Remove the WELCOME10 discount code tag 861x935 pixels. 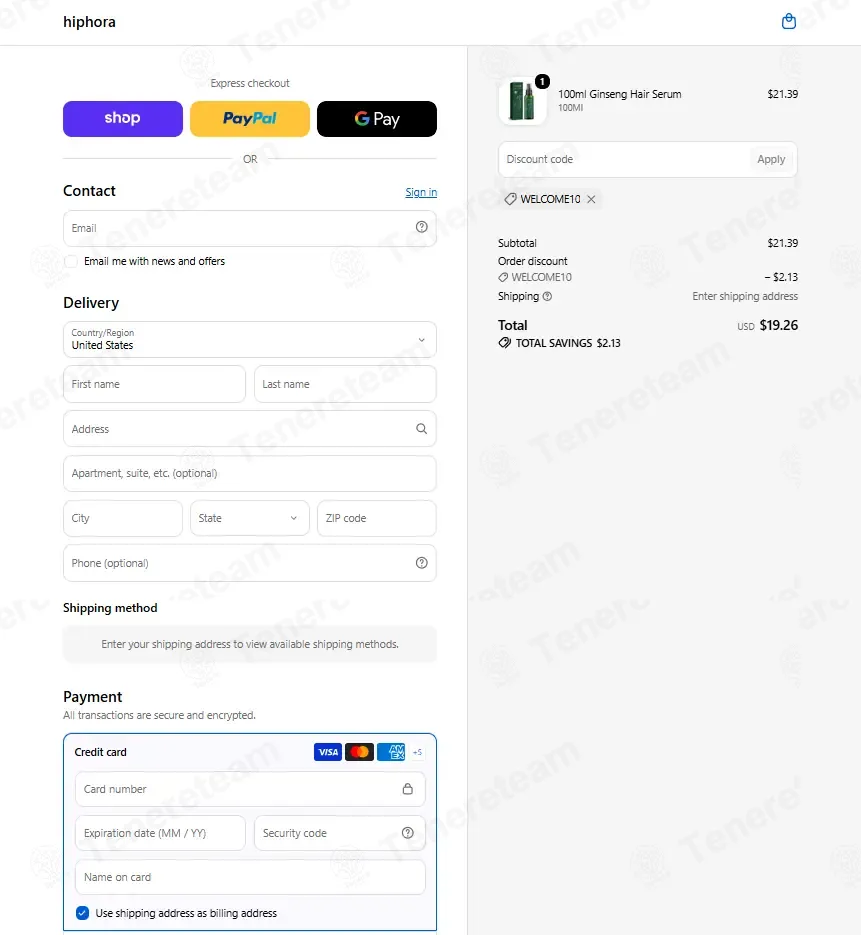(591, 199)
